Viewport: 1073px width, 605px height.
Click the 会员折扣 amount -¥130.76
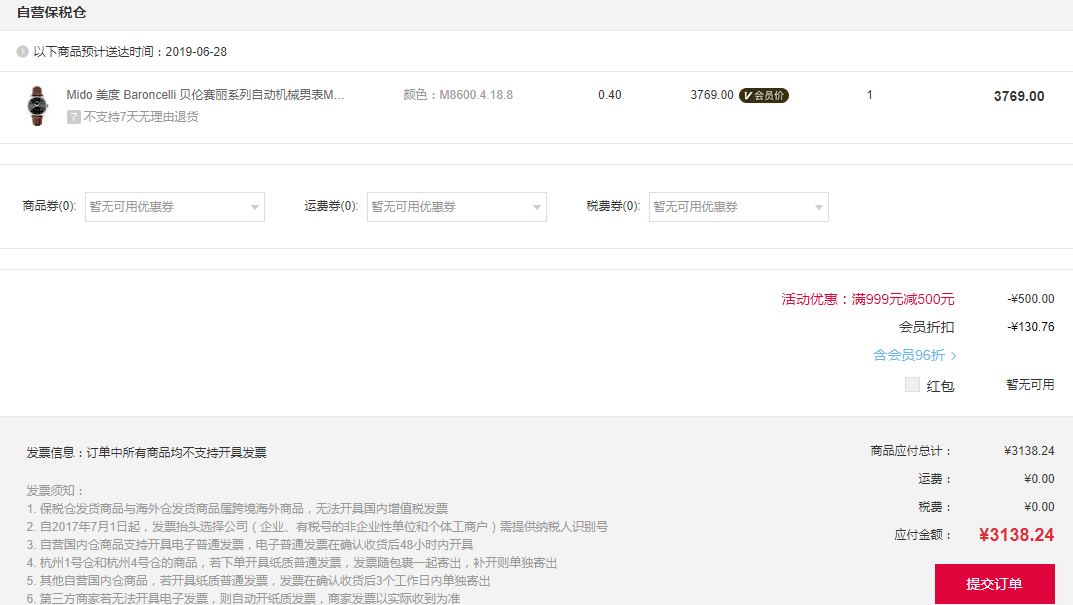click(1031, 327)
